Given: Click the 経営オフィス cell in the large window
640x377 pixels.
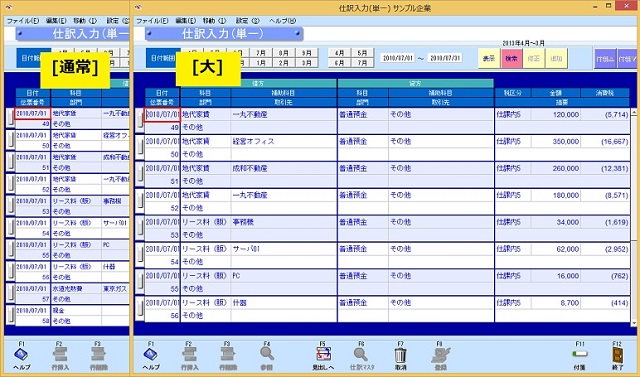Looking at the screenshot, I should (x=284, y=142).
